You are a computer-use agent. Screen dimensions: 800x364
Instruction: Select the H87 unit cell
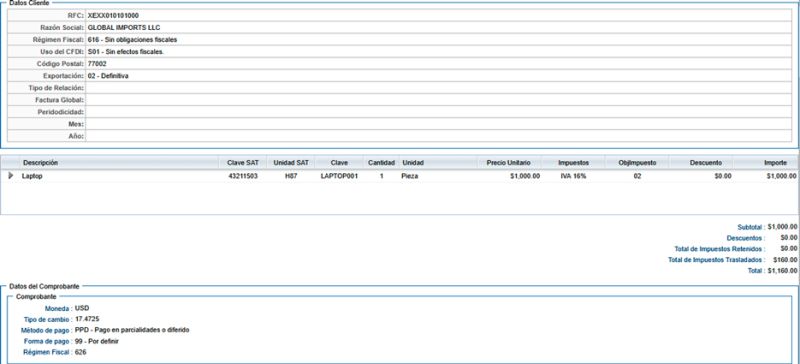click(x=291, y=176)
